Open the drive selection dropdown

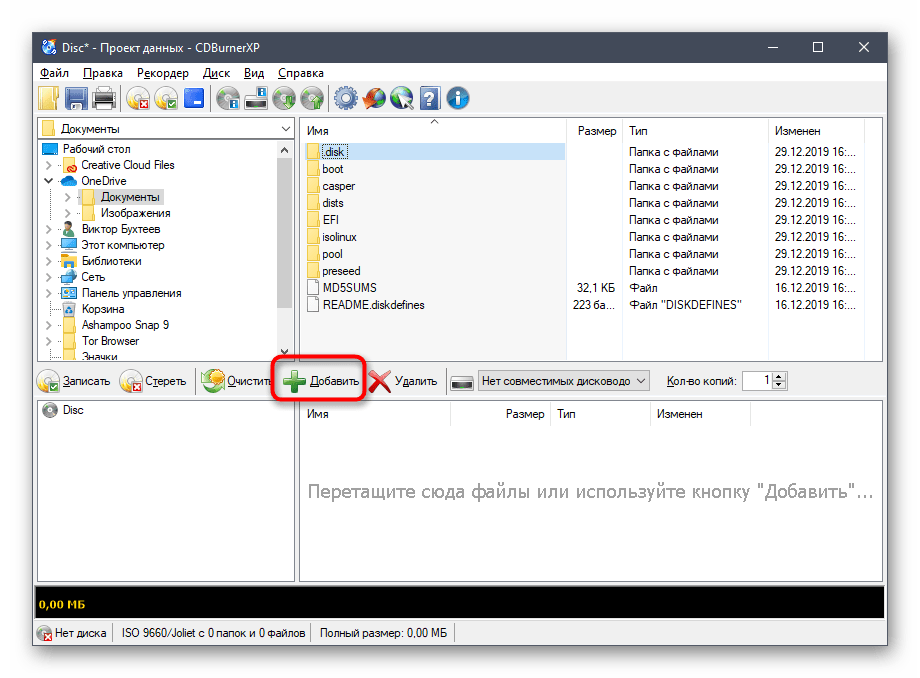[x=641, y=381]
